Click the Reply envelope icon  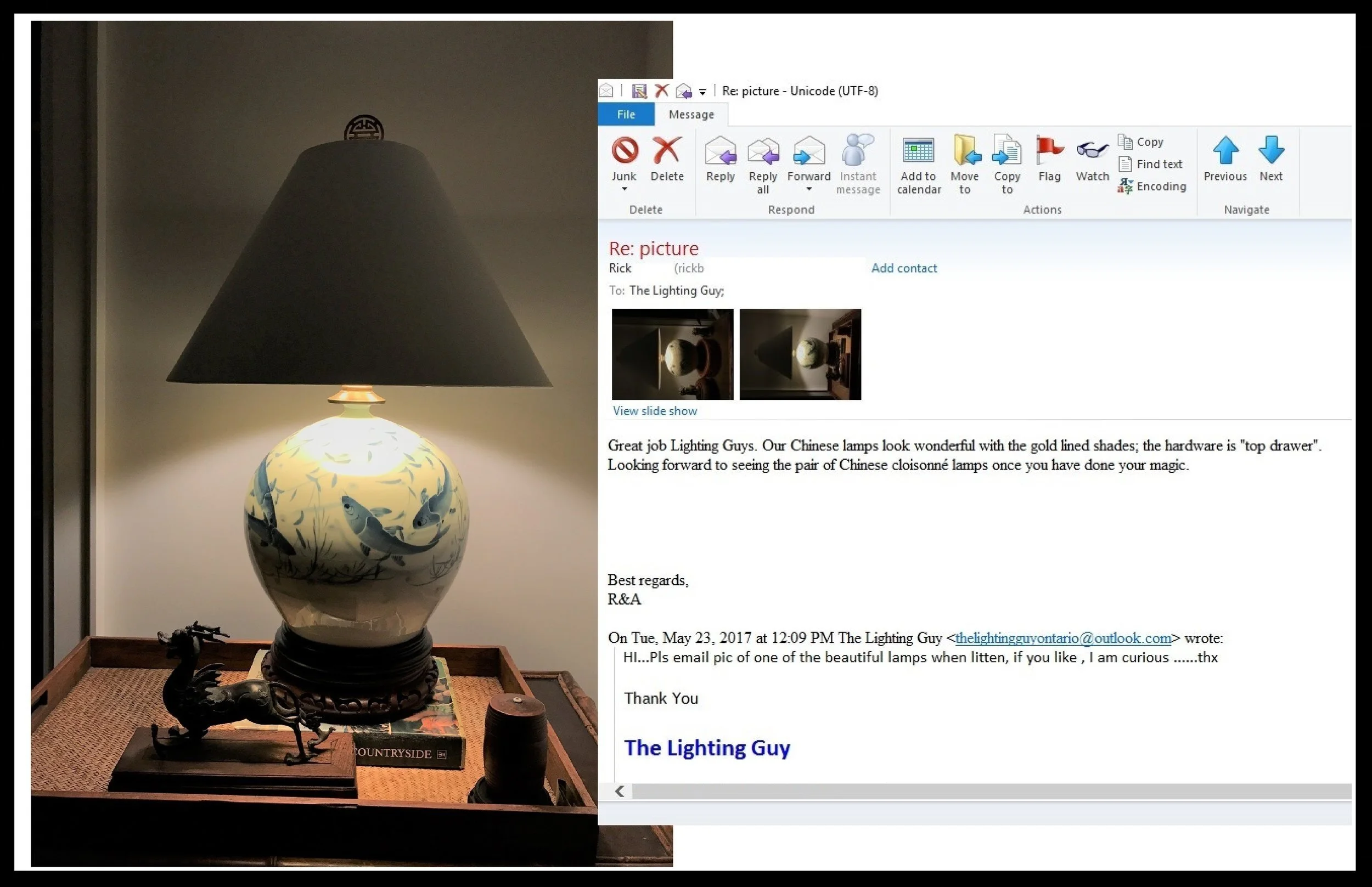720,151
